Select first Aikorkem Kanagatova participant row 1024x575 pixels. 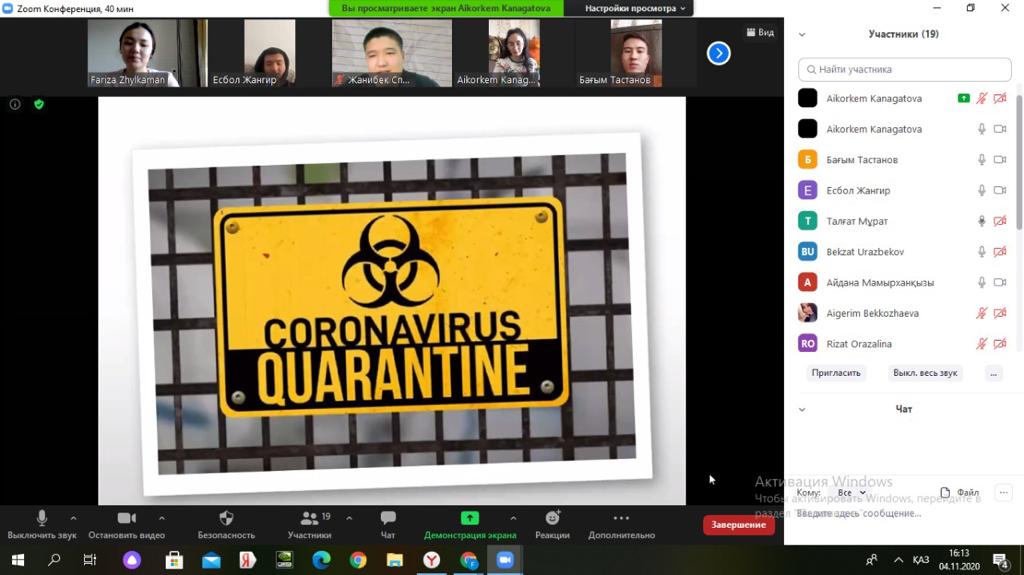point(904,99)
